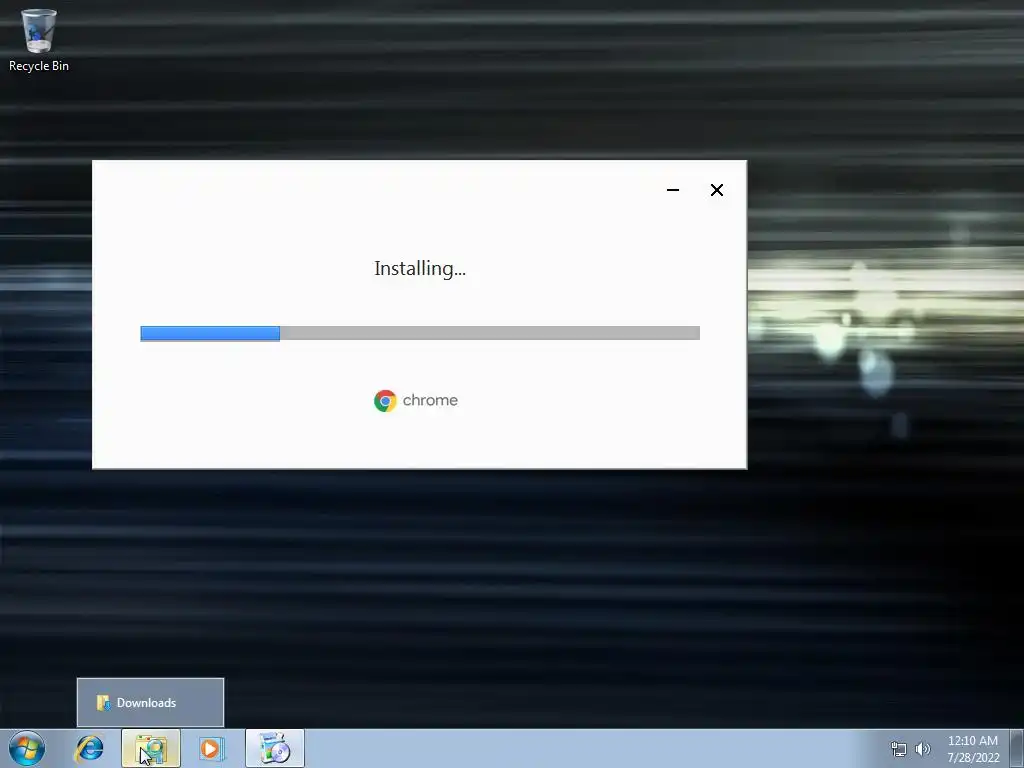The width and height of the screenshot is (1024, 768).
Task: Open the Windows Start menu orb
Action: (x=27, y=748)
